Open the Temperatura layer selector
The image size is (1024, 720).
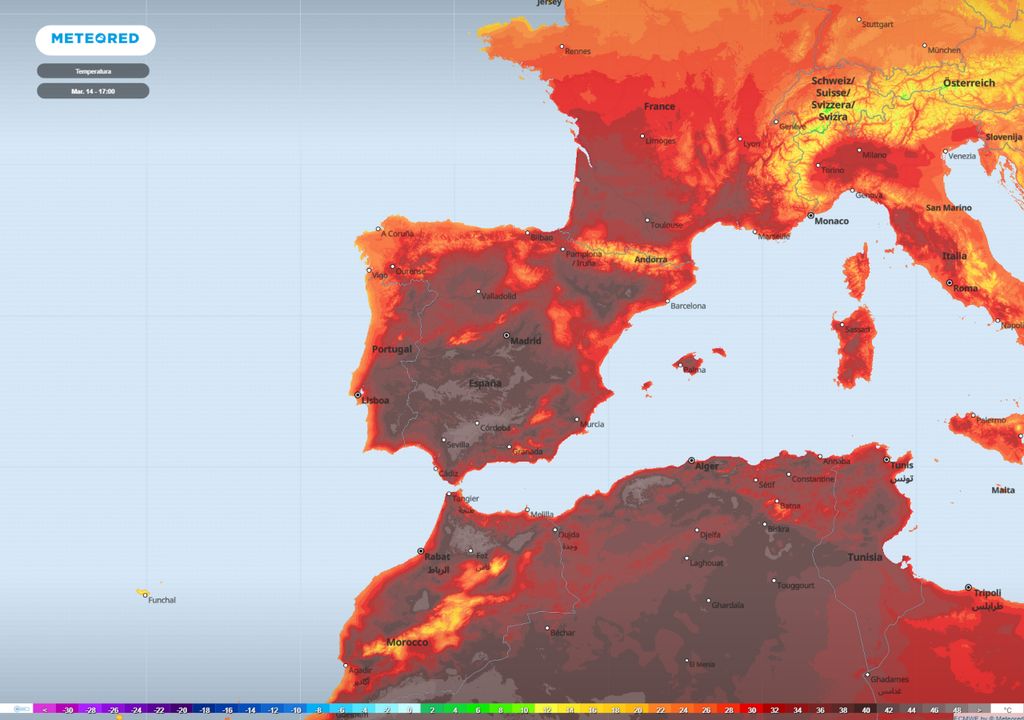93,71
